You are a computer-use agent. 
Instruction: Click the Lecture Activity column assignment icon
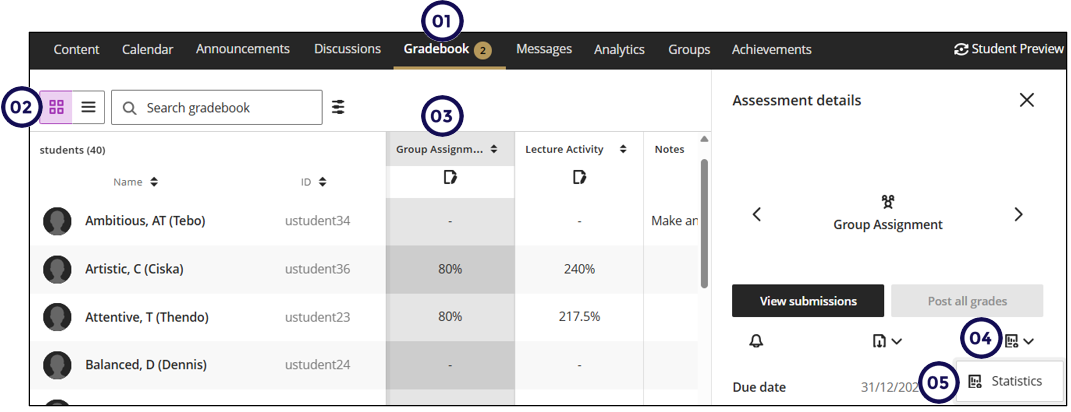pyautogui.click(x=579, y=178)
